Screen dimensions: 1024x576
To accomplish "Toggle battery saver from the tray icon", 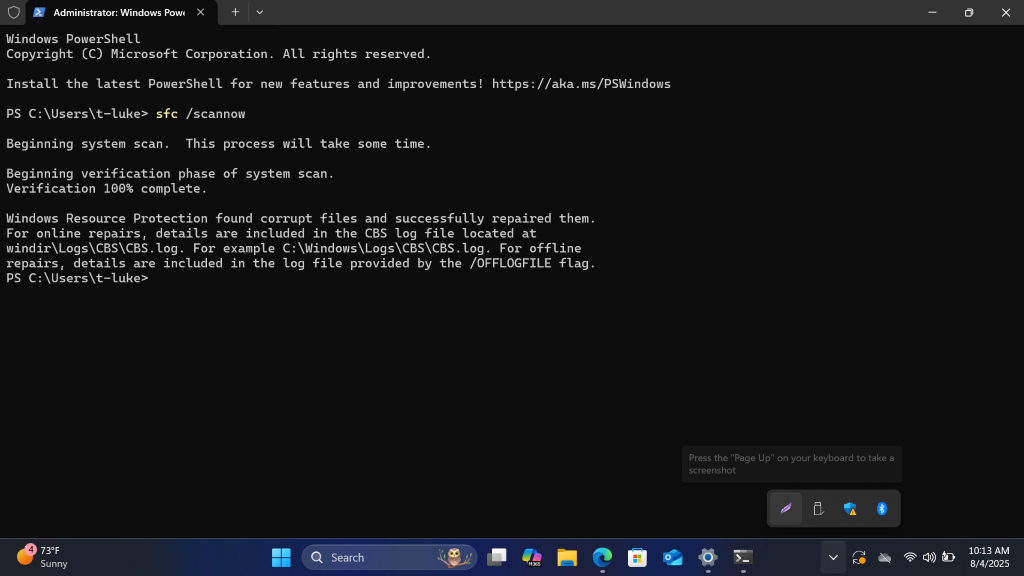I will 949,557.
